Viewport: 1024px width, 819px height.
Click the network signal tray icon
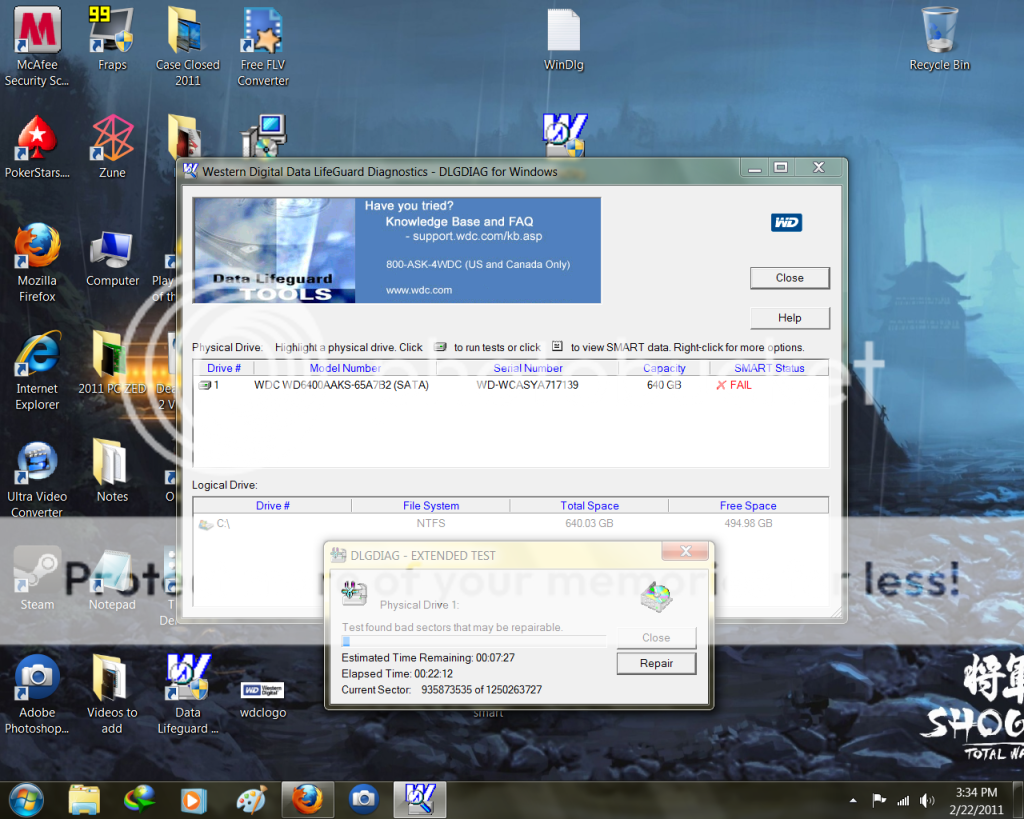click(x=903, y=800)
